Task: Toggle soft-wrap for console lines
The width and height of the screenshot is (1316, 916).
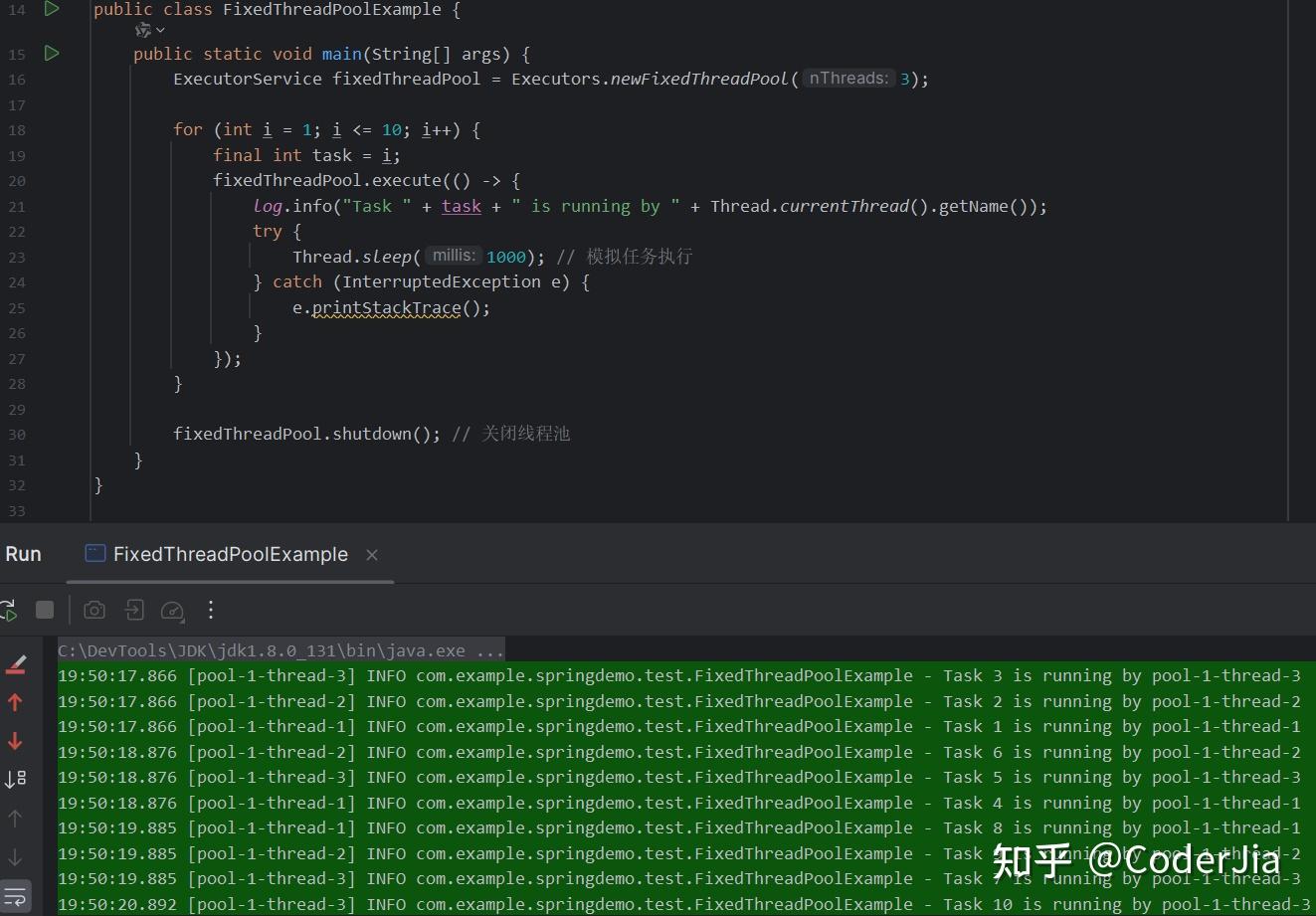Action: (x=16, y=894)
